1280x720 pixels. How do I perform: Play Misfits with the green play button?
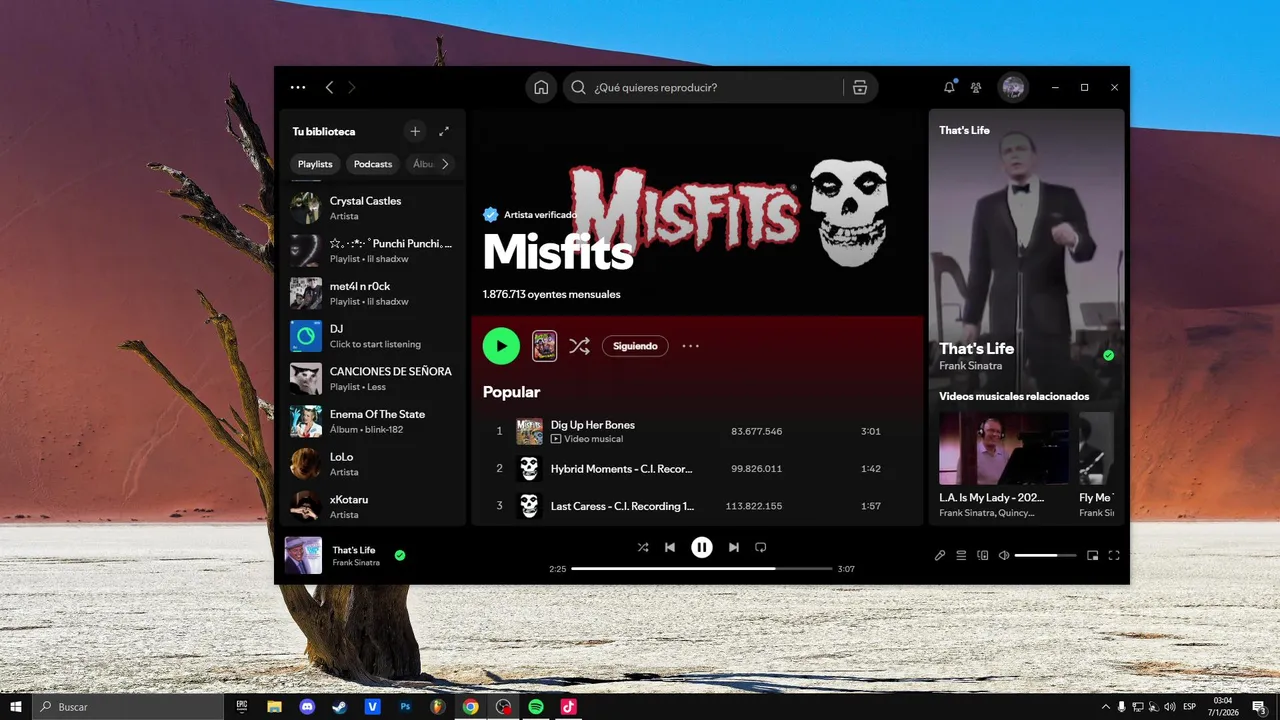(x=501, y=346)
